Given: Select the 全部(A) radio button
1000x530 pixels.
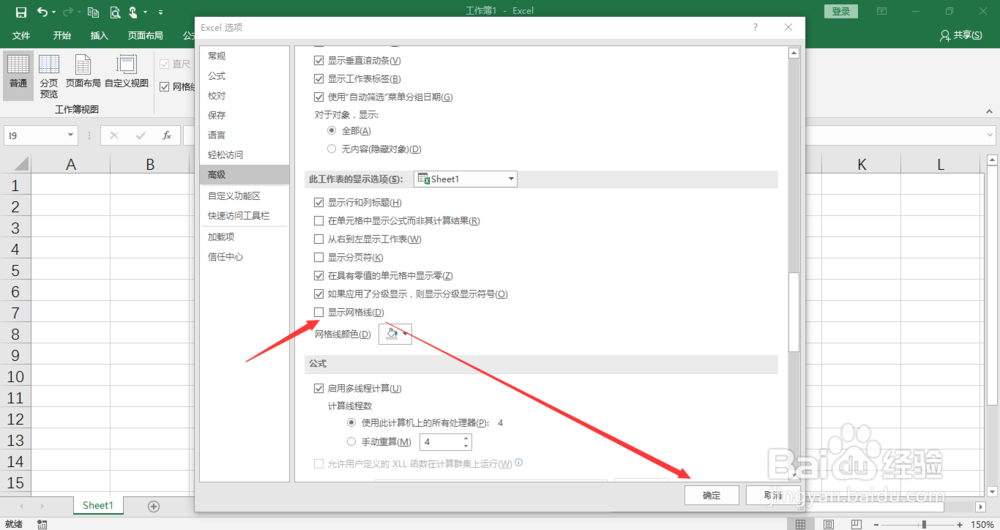Looking at the screenshot, I should pos(331,130).
